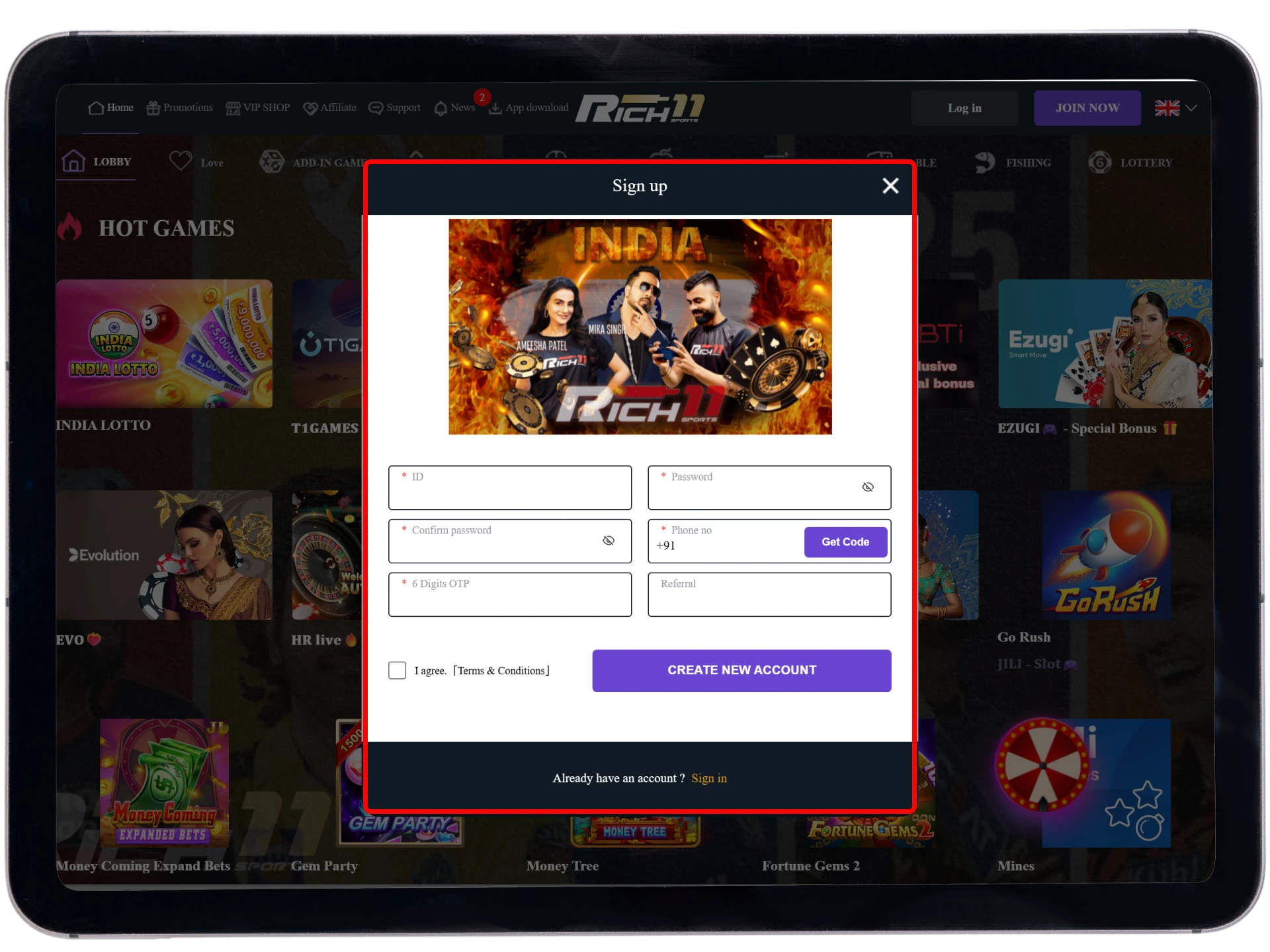The height and width of the screenshot is (952, 1270).
Task: Select the 6 Digits OTP field
Action: coord(510,595)
